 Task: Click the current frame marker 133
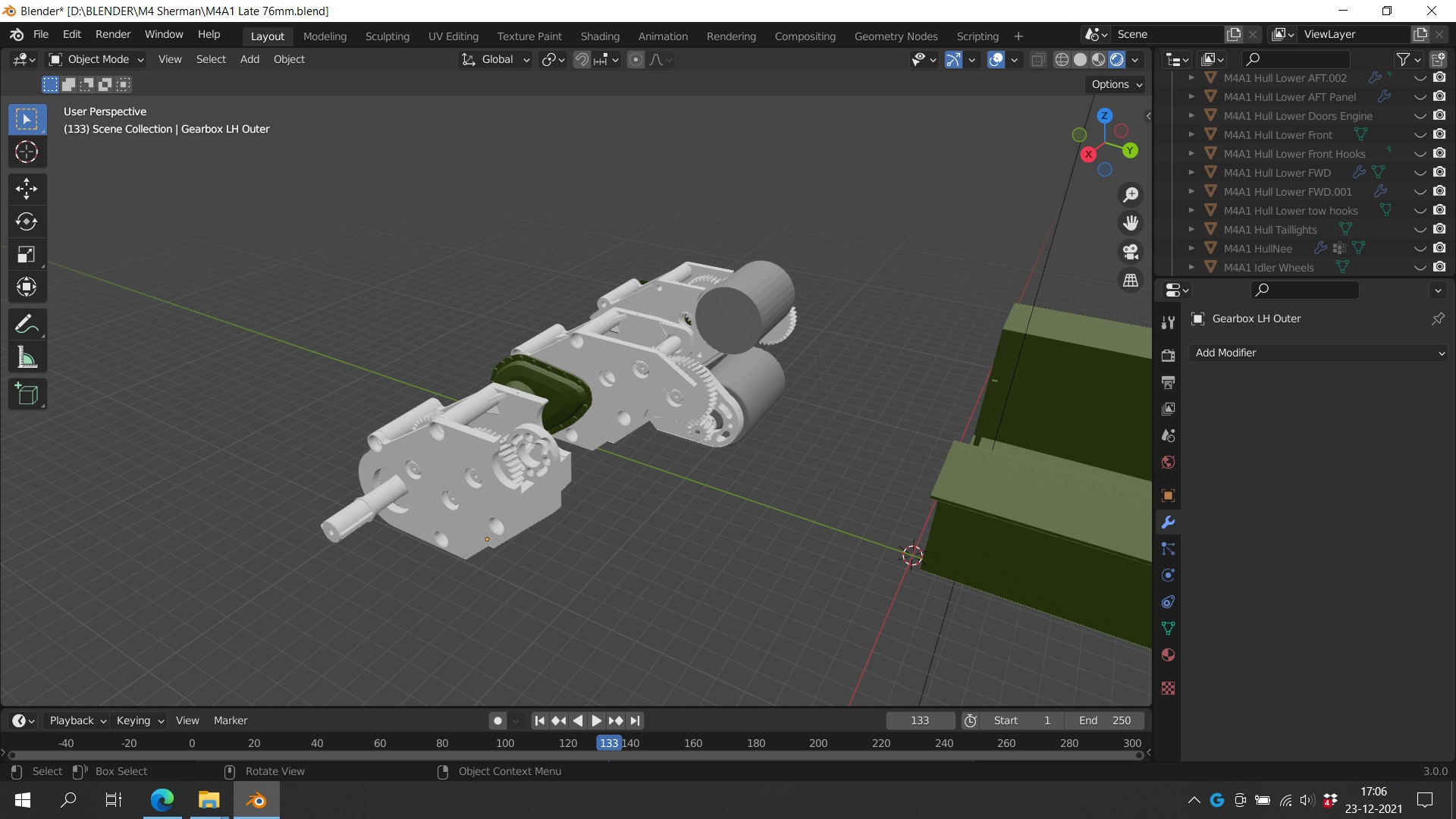coord(609,743)
